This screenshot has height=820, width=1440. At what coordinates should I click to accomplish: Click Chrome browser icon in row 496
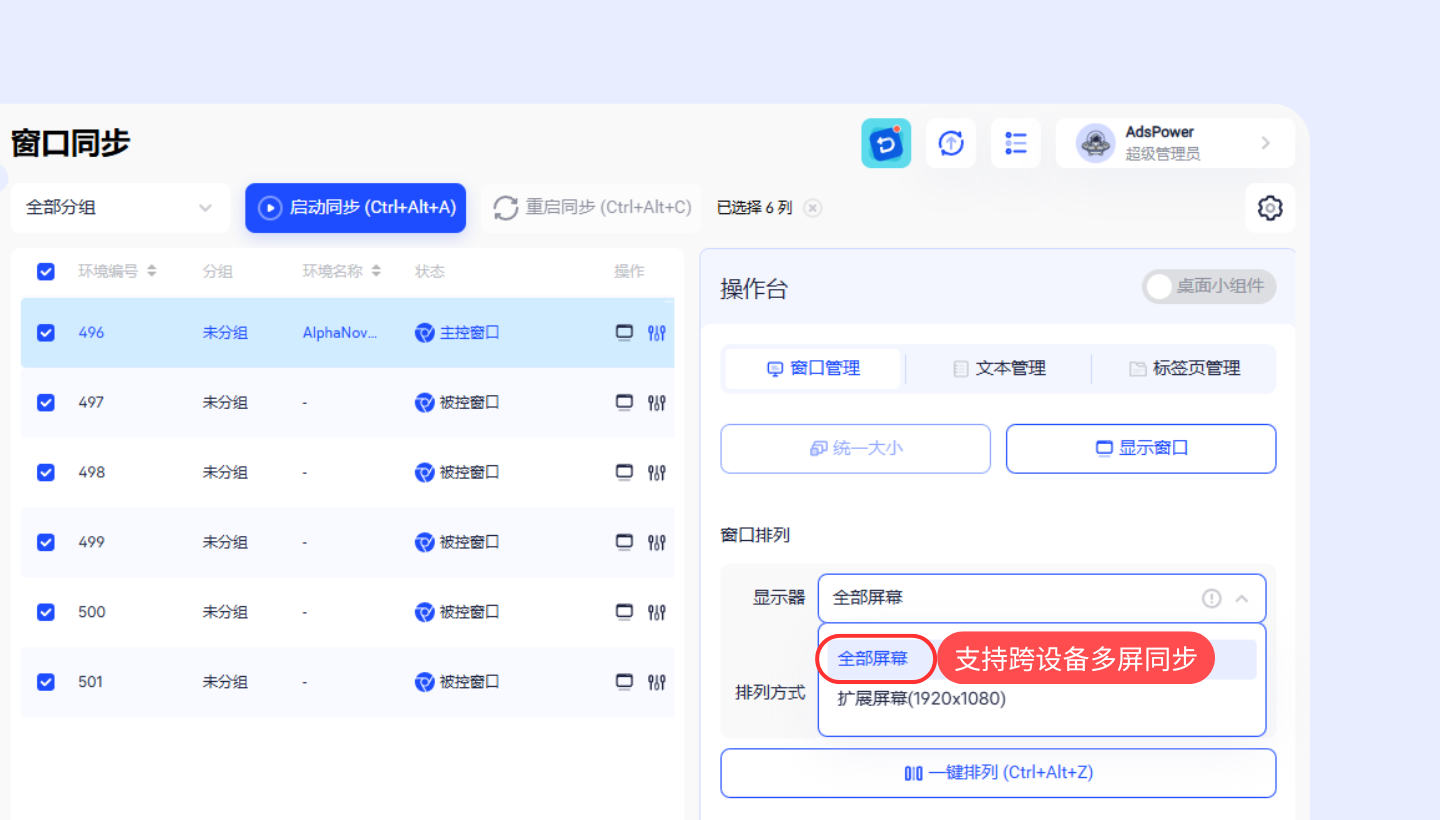coord(425,333)
